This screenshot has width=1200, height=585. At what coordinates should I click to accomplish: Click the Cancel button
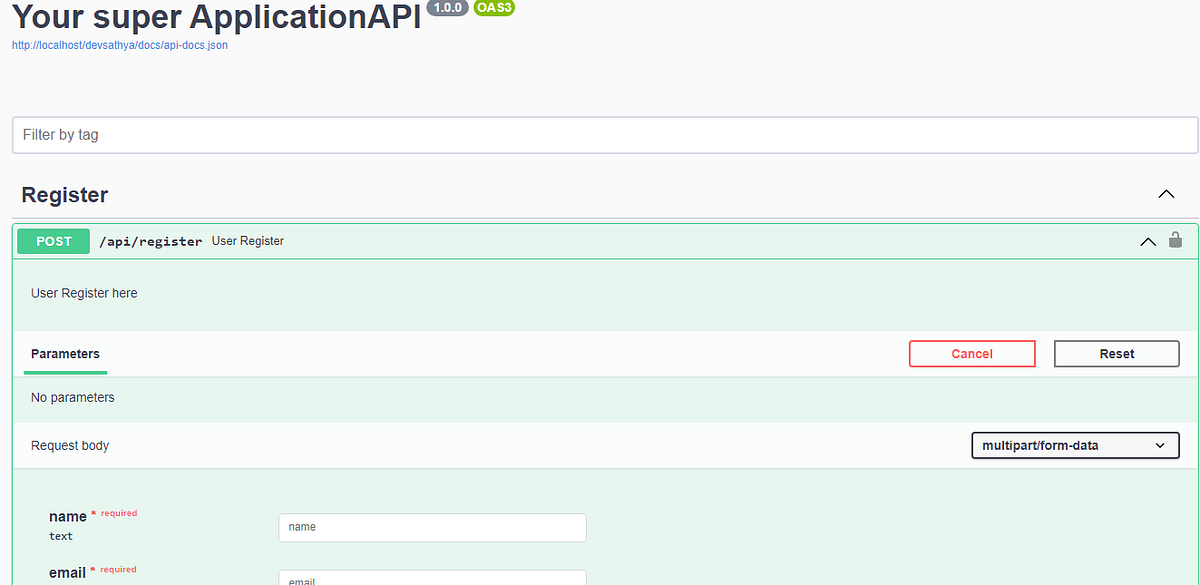971,353
